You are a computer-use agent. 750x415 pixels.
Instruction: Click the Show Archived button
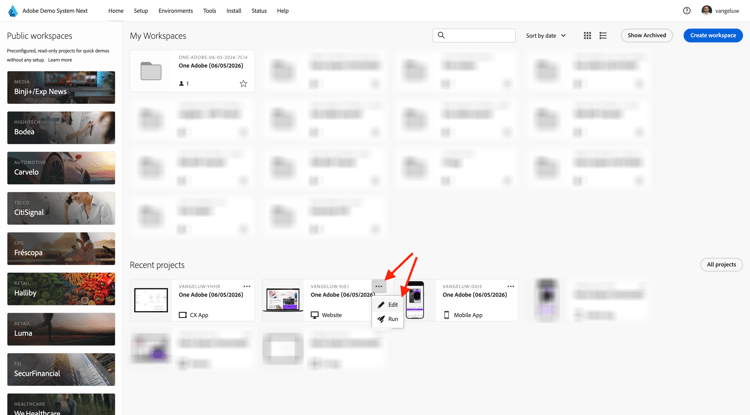click(647, 35)
